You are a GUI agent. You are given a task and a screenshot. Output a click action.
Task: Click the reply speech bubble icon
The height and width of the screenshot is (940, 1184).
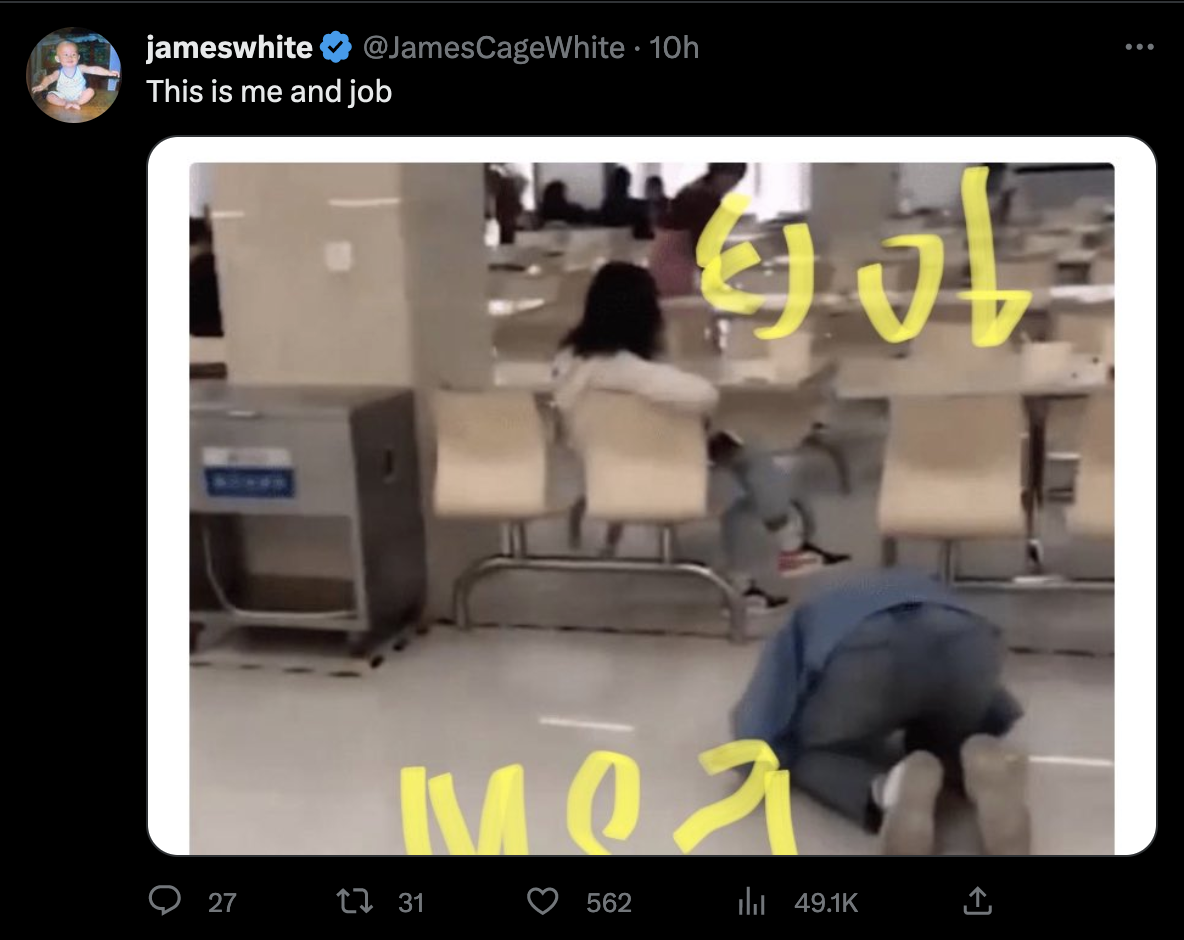click(x=165, y=901)
